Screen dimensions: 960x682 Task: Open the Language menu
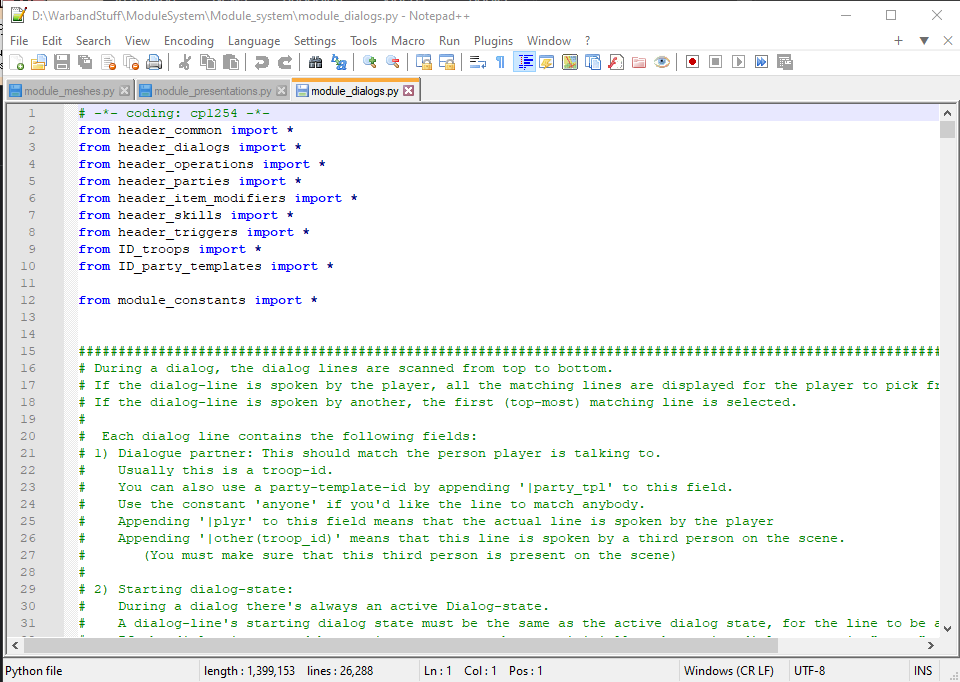point(253,40)
